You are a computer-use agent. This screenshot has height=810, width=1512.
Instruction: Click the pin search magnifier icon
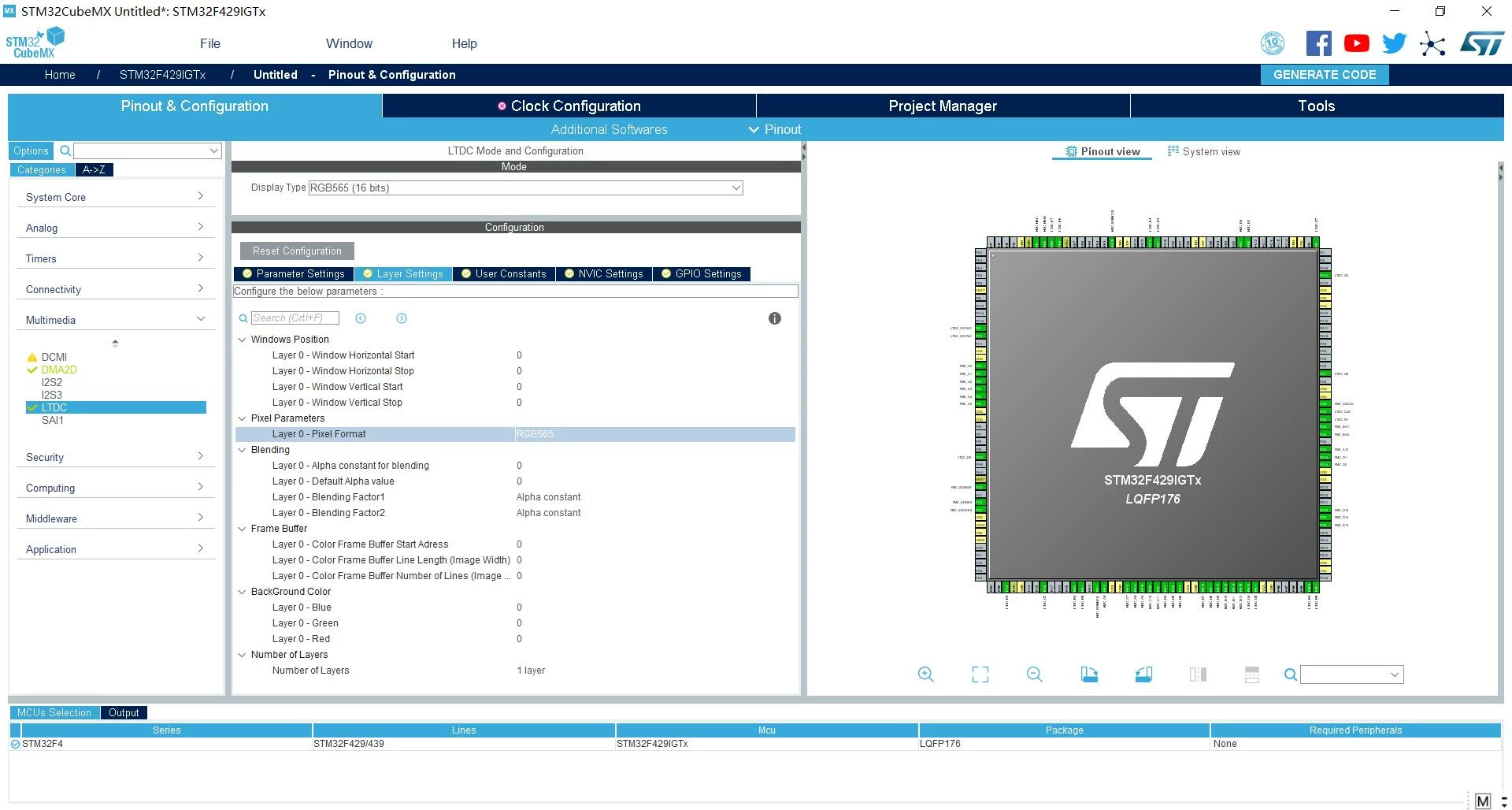pyautogui.click(x=1290, y=674)
